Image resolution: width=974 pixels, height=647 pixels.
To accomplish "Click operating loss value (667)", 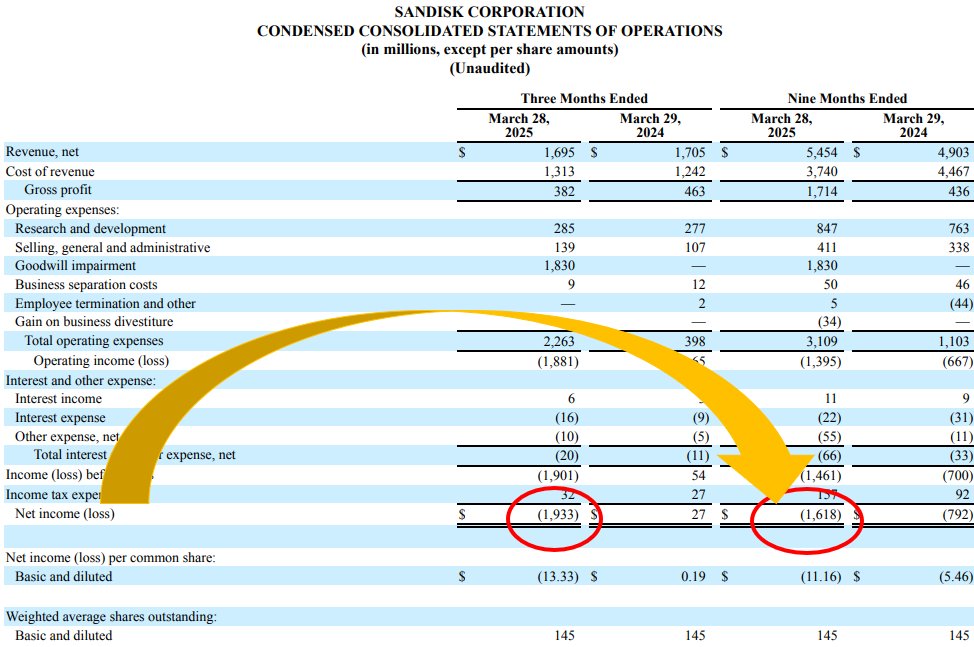I will pos(957,361).
